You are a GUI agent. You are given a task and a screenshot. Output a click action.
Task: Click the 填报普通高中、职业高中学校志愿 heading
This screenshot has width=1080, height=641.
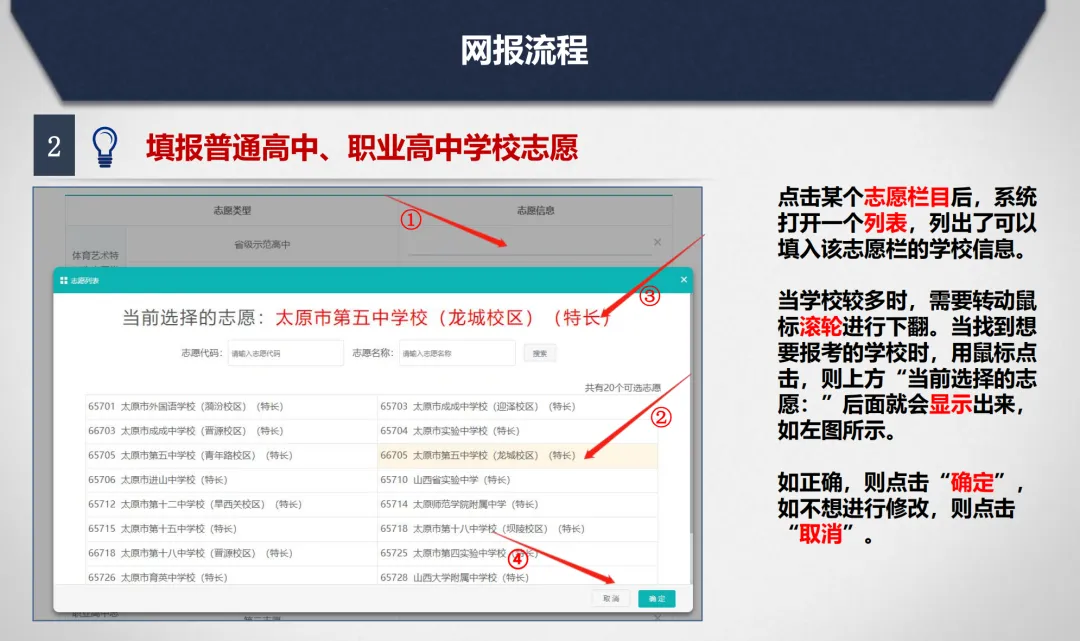362,148
